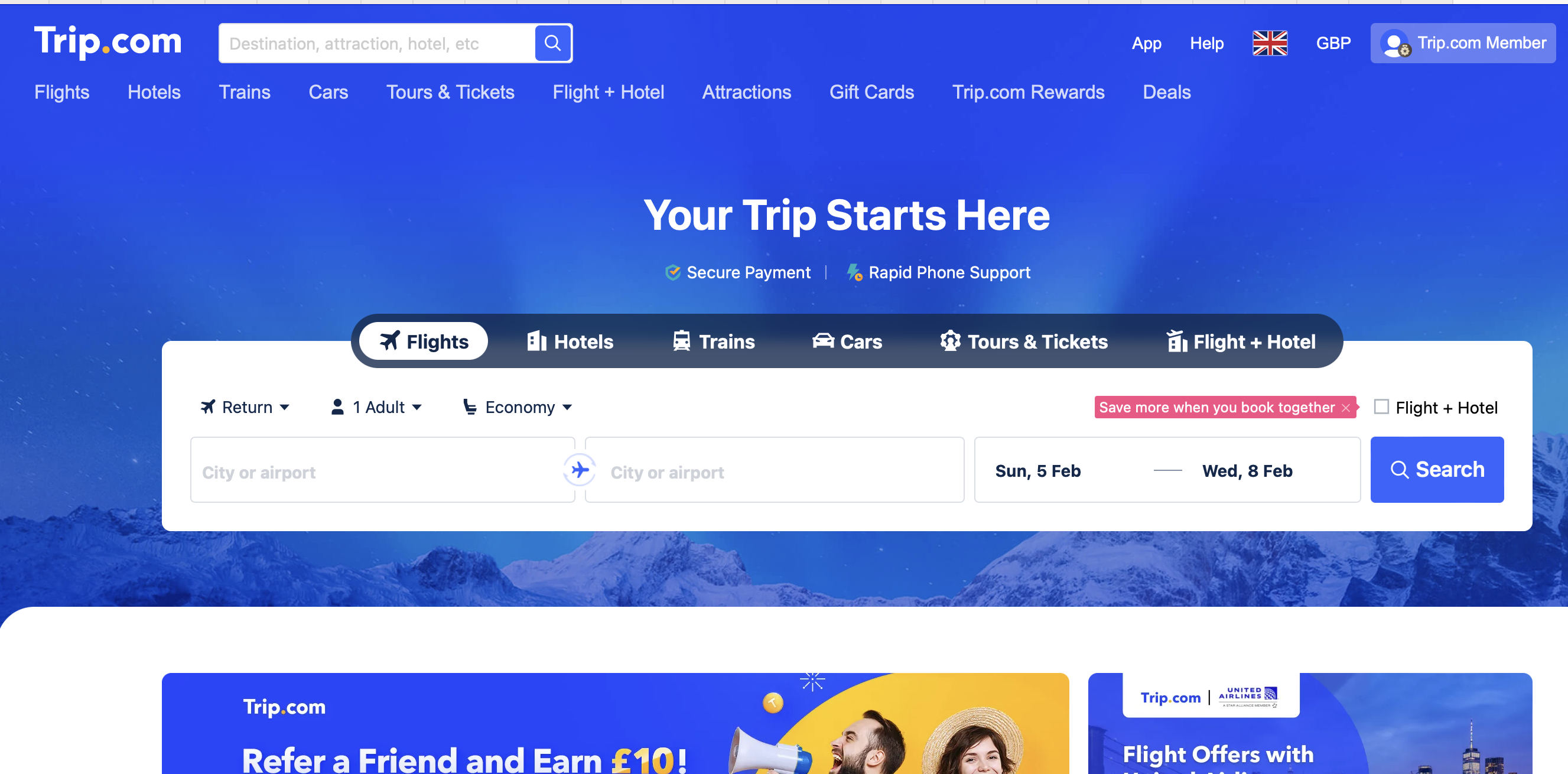The image size is (1568, 774).
Task: Switch to the Trains search tab
Action: pyautogui.click(x=713, y=342)
